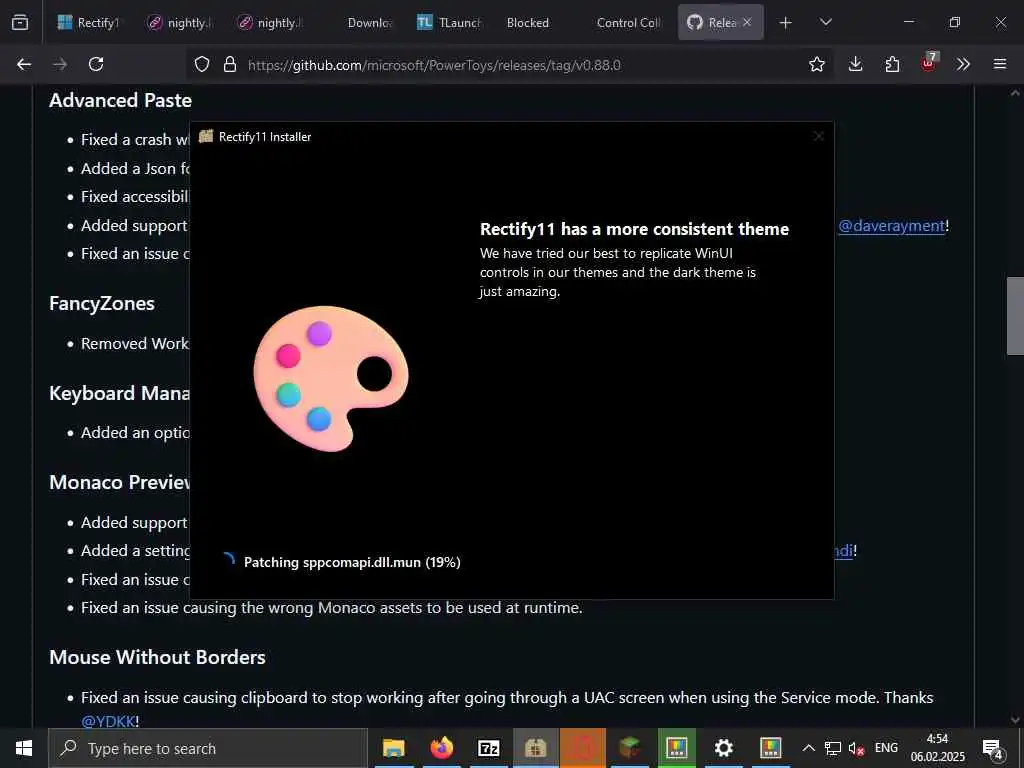Open the orange-highlighted taskbar app
The width and height of the screenshot is (1024, 768).
pos(583,748)
